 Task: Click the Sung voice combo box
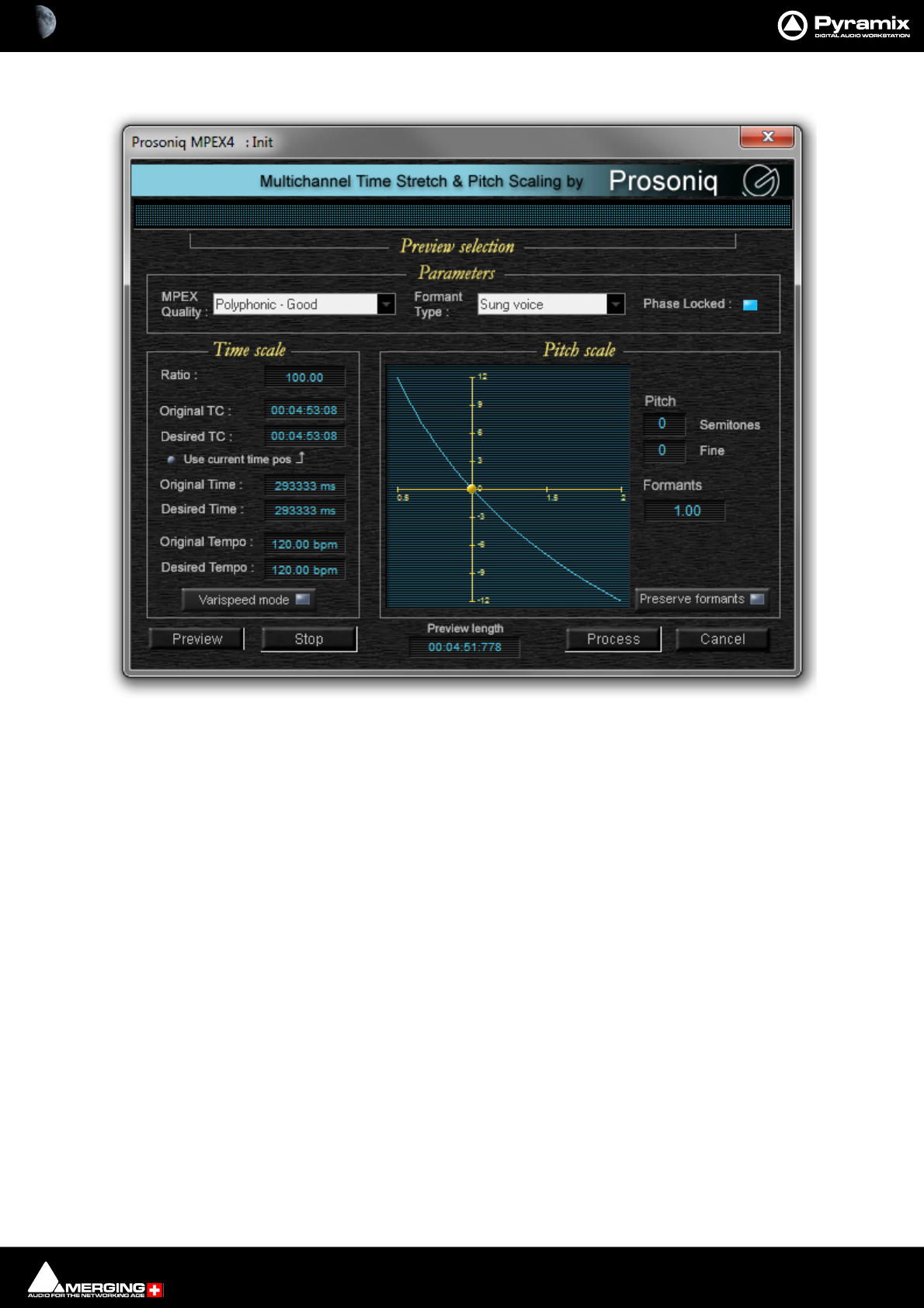(x=551, y=304)
